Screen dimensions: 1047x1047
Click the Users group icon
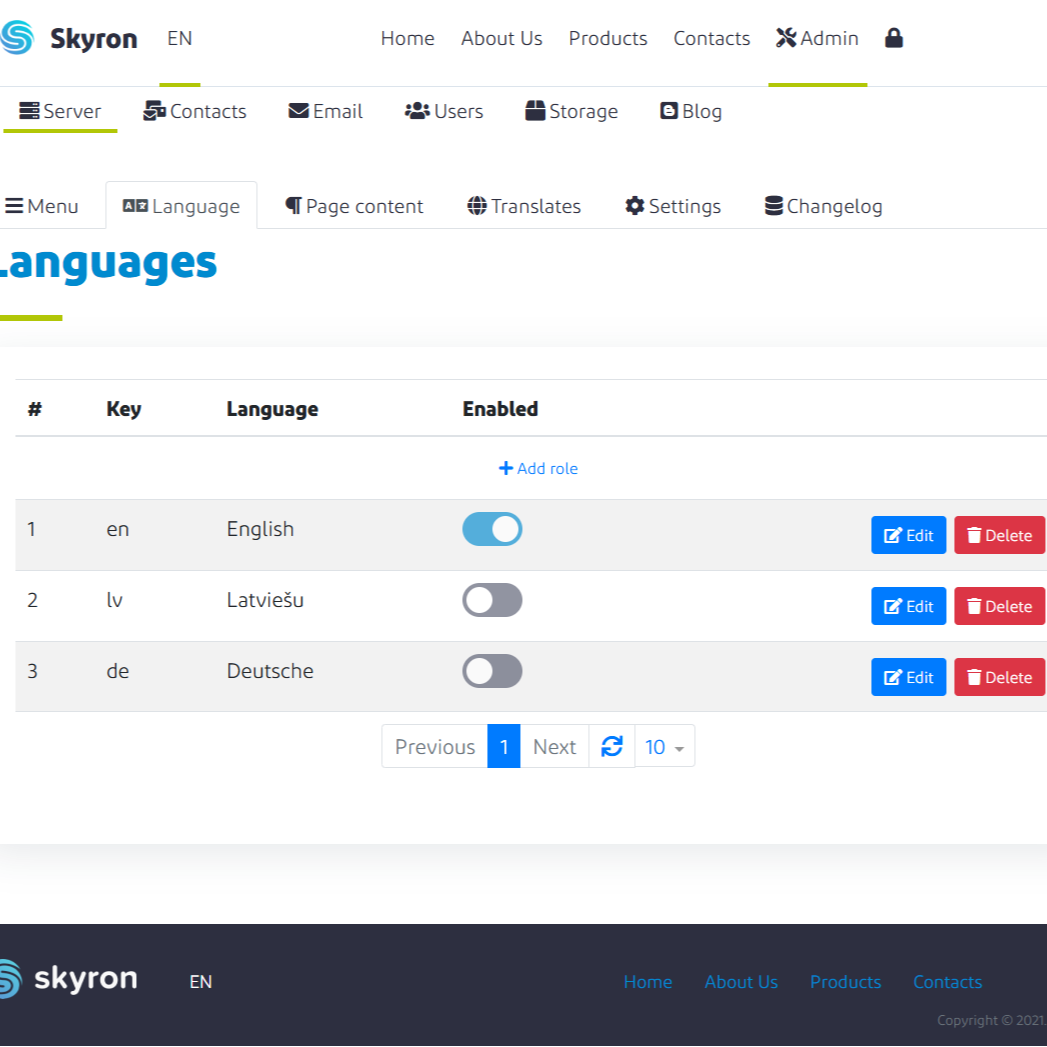coord(417,111)
